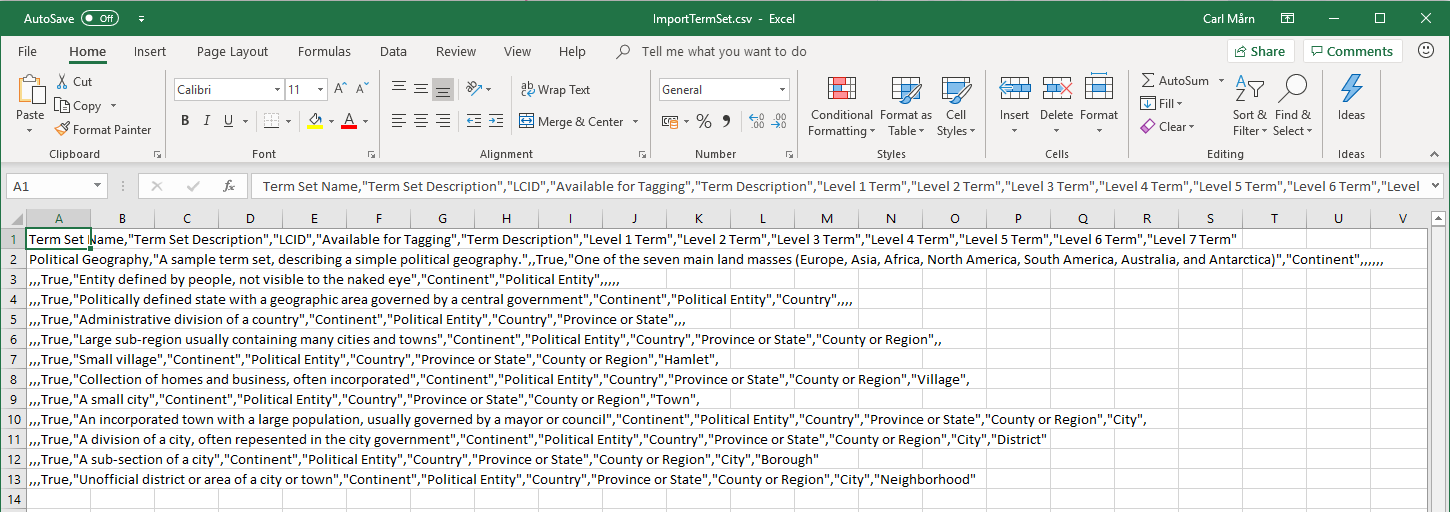This screenshot has height=512, width=1450.
Task: Switch to the Formulas tab
Action: click(324, 52)
